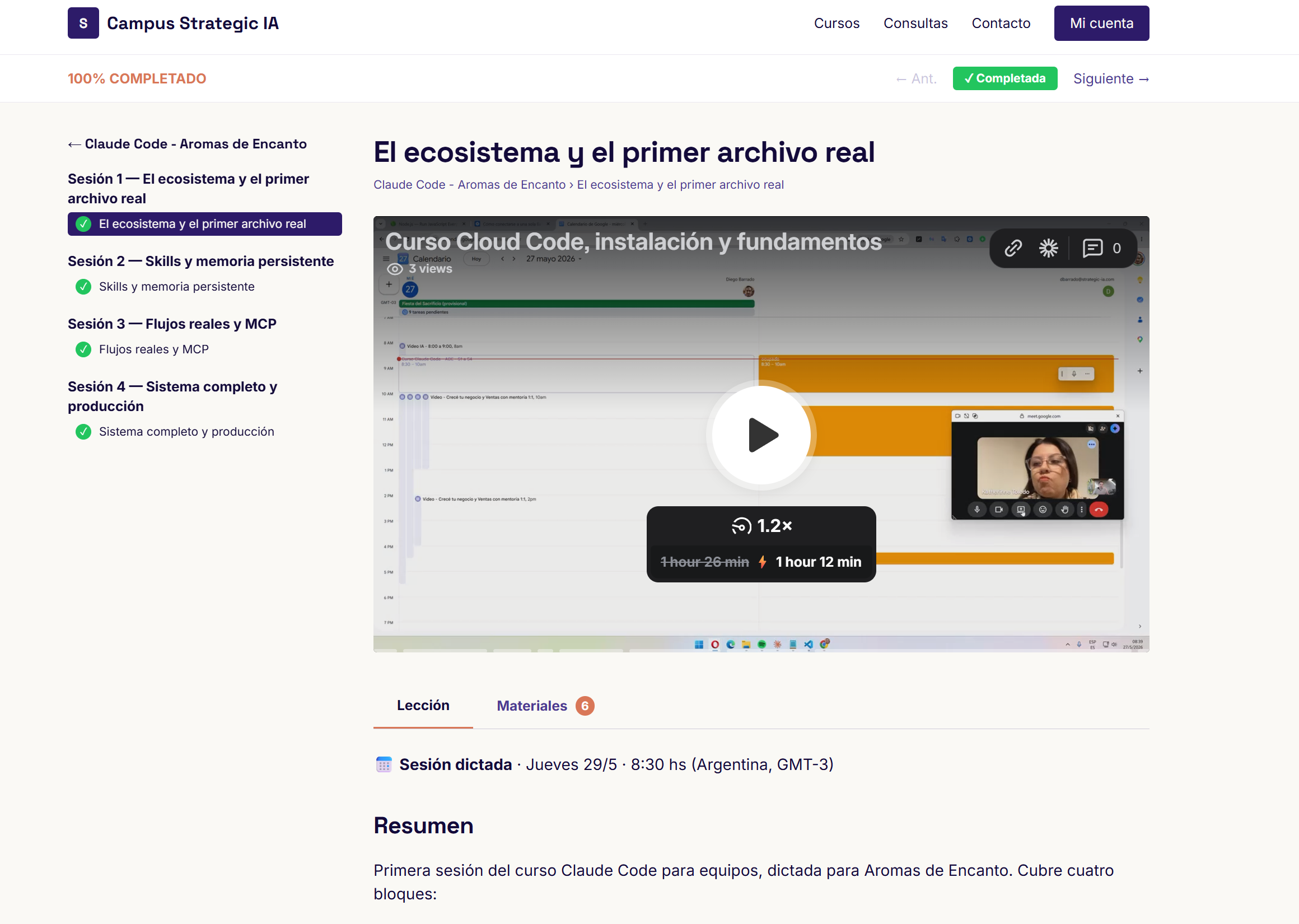Screen dimensions: 1299x924
Task: Click the calendar icon beside Sesión dictada
Action: coord(384,764)
